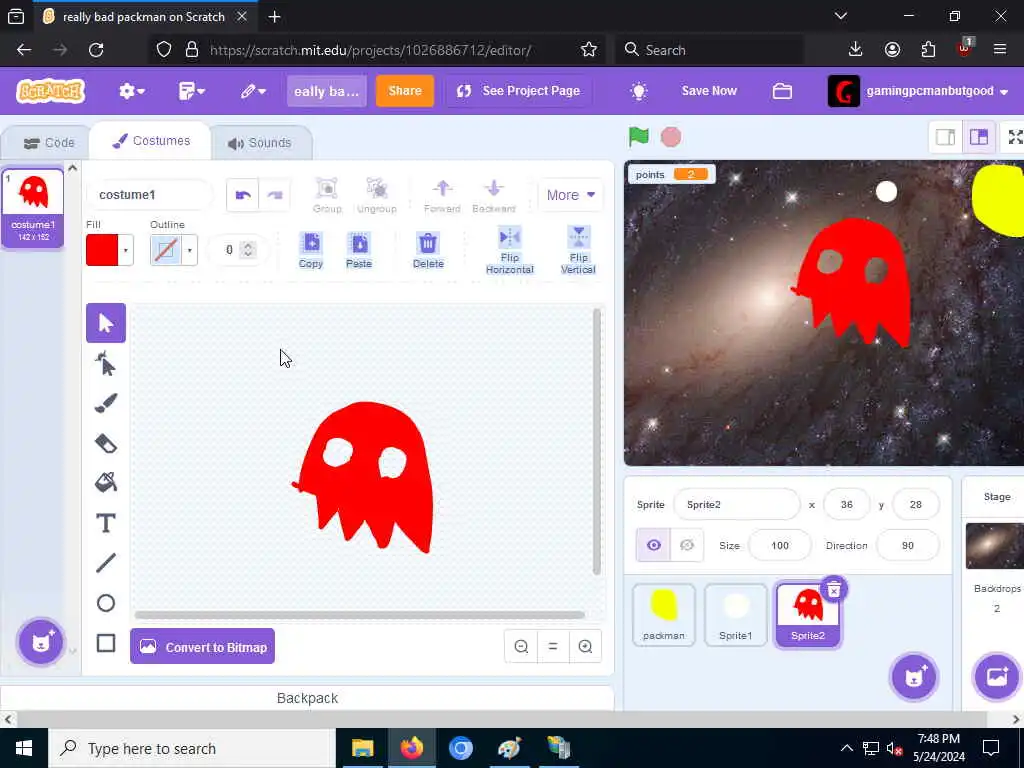Select the packman sprite thumbnail
1024x768 pixels.
coord(664,615)
